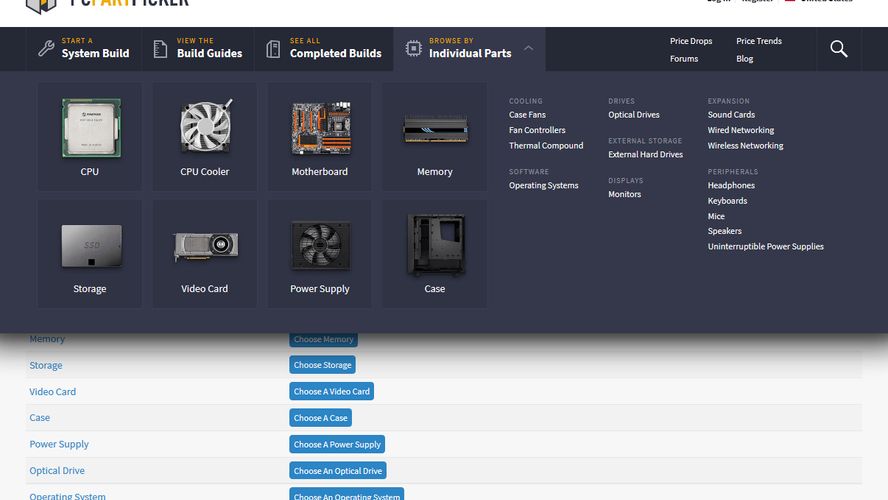Collapse the Individual Parts menu chevron
The height and width of the screenshot is (500, 888).
click(528, 48)
